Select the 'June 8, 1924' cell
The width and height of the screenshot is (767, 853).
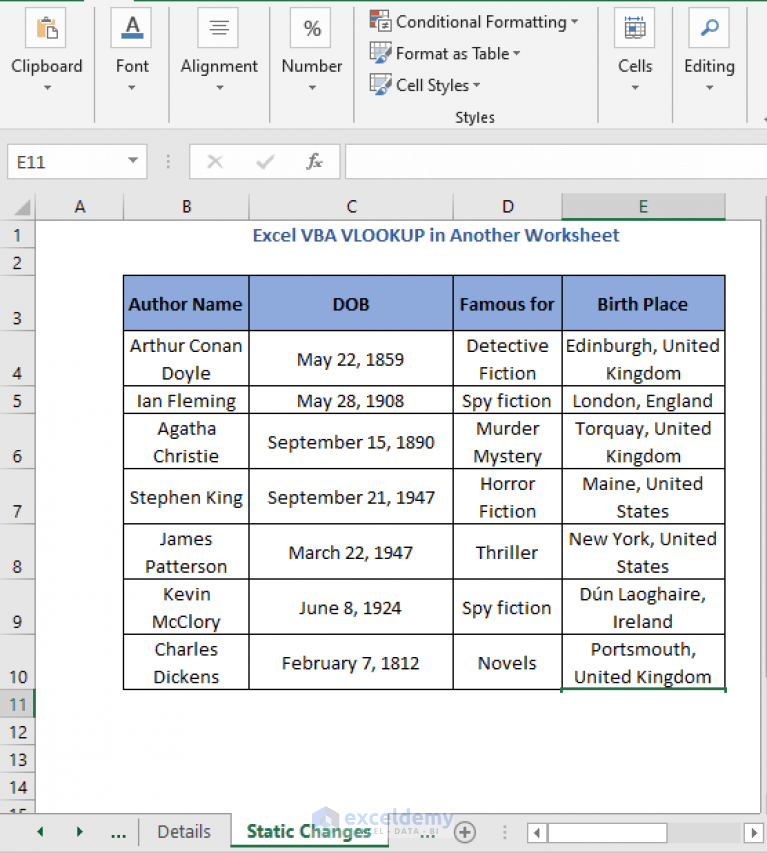[x=351, y=607]
